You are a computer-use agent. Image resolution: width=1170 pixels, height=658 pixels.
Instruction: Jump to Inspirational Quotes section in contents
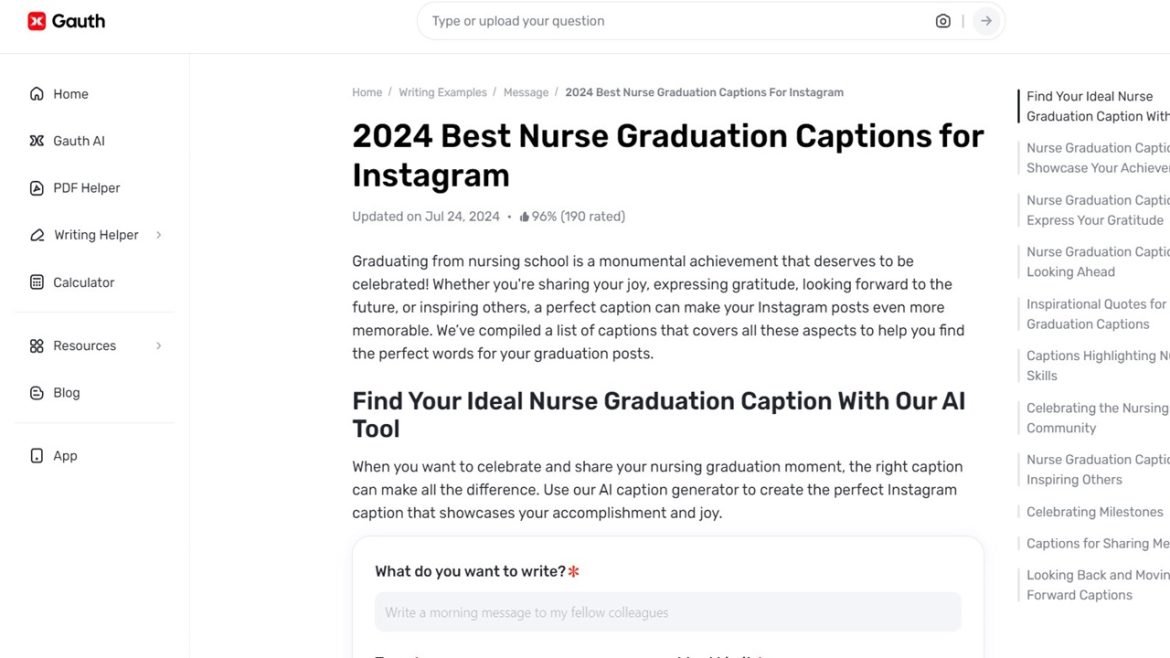click(1095, 314)
